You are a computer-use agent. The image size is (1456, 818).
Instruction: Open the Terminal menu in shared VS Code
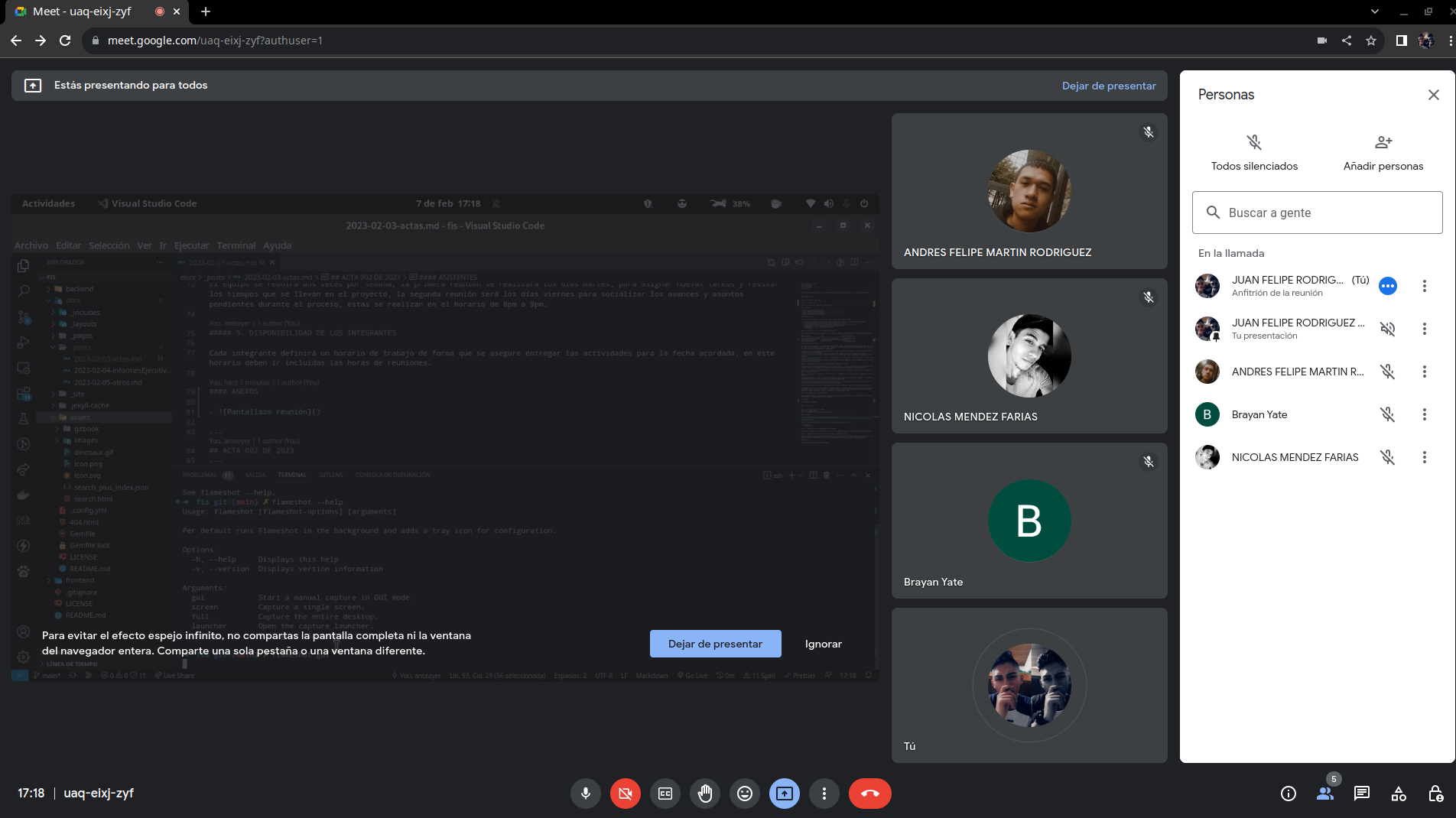coord(236,245)
